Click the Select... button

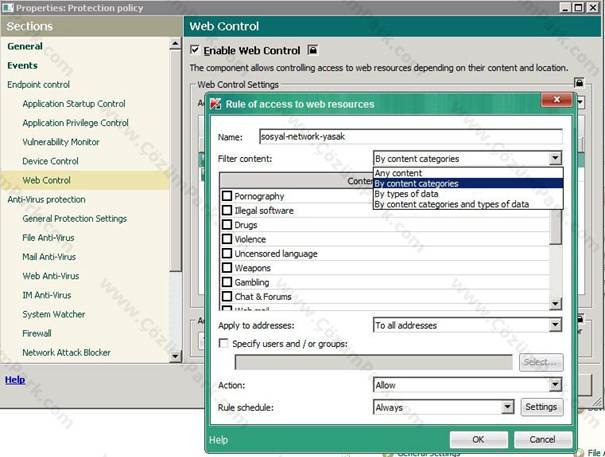pyautogui.click(x=541, y=362)
